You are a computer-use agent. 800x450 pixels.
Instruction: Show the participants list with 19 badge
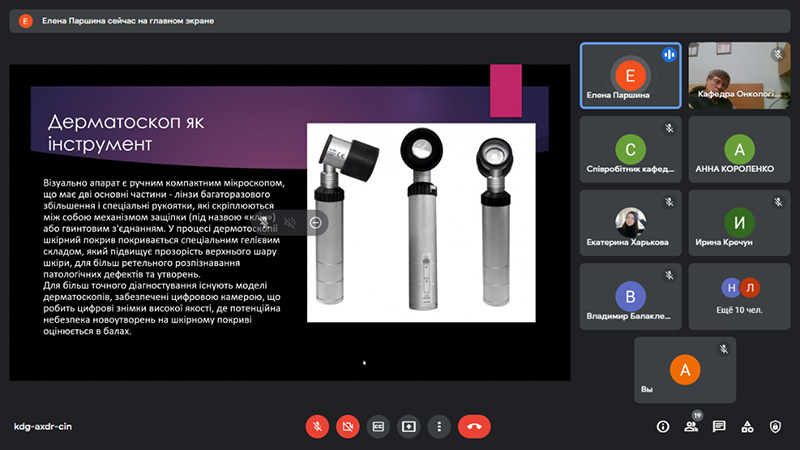pos(690,426)
